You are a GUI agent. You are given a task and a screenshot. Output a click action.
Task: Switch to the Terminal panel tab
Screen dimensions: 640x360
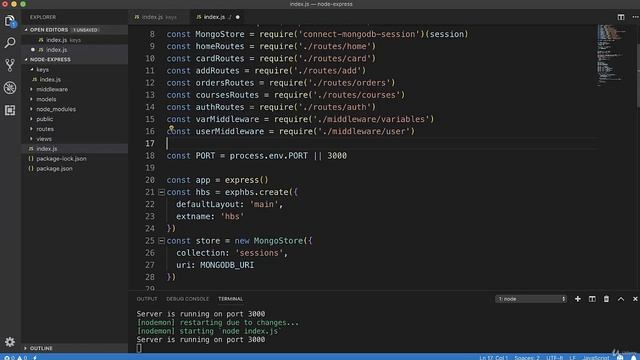click(230, 299)
